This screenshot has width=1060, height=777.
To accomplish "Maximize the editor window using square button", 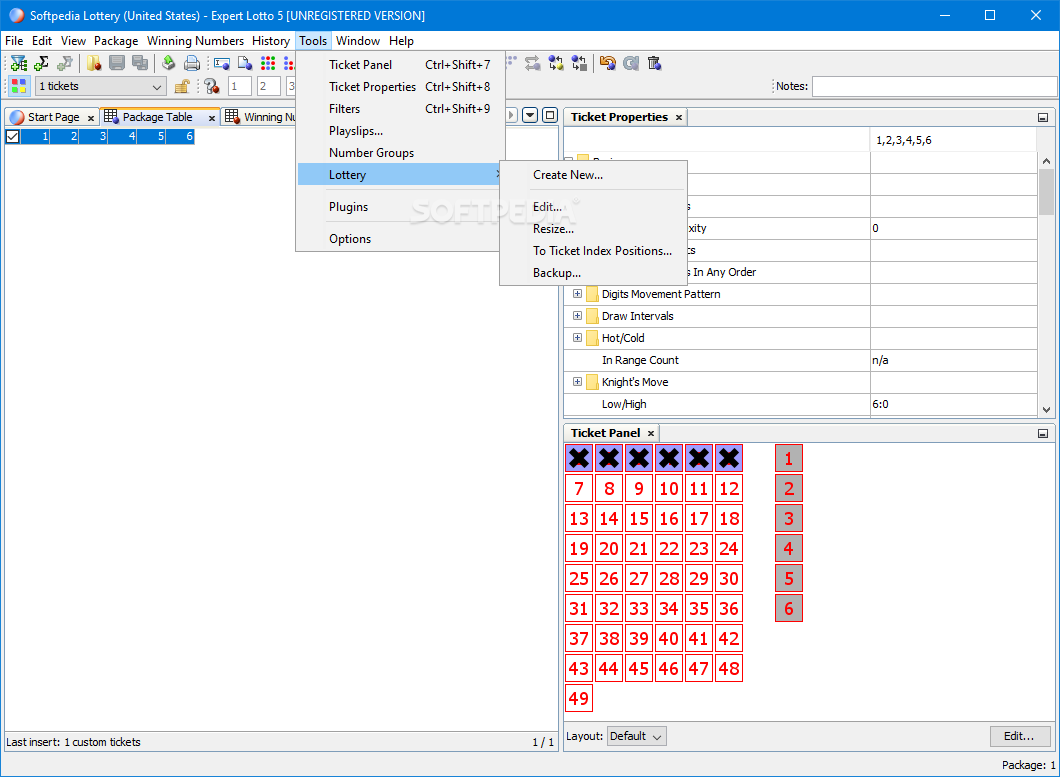I will (550, 115).
